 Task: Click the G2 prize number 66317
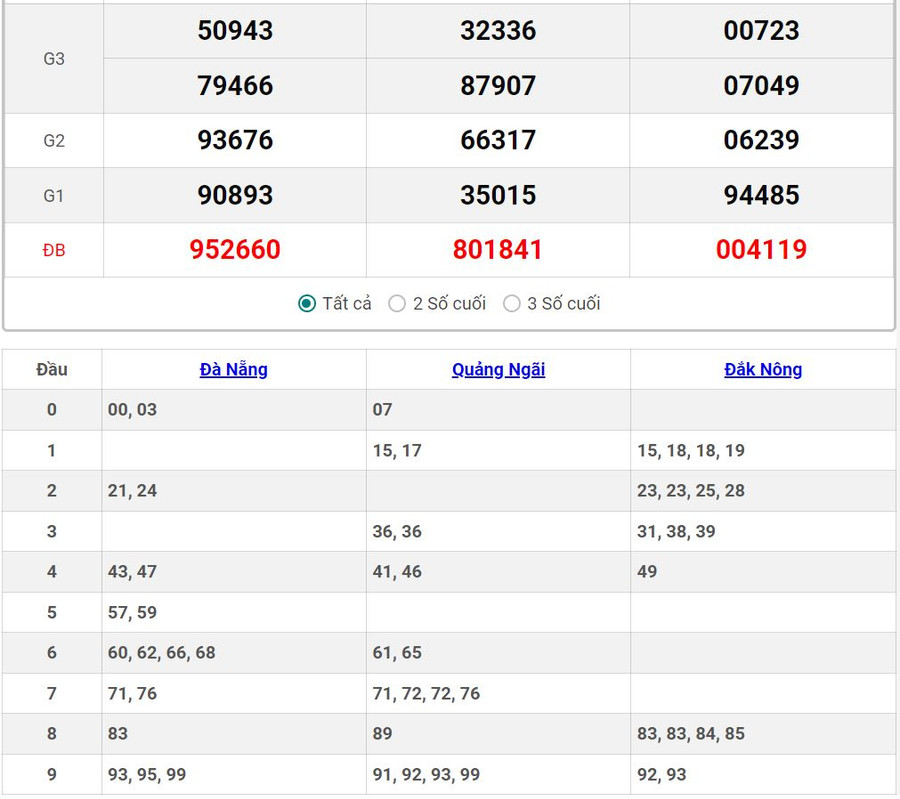tap(498, 140)
